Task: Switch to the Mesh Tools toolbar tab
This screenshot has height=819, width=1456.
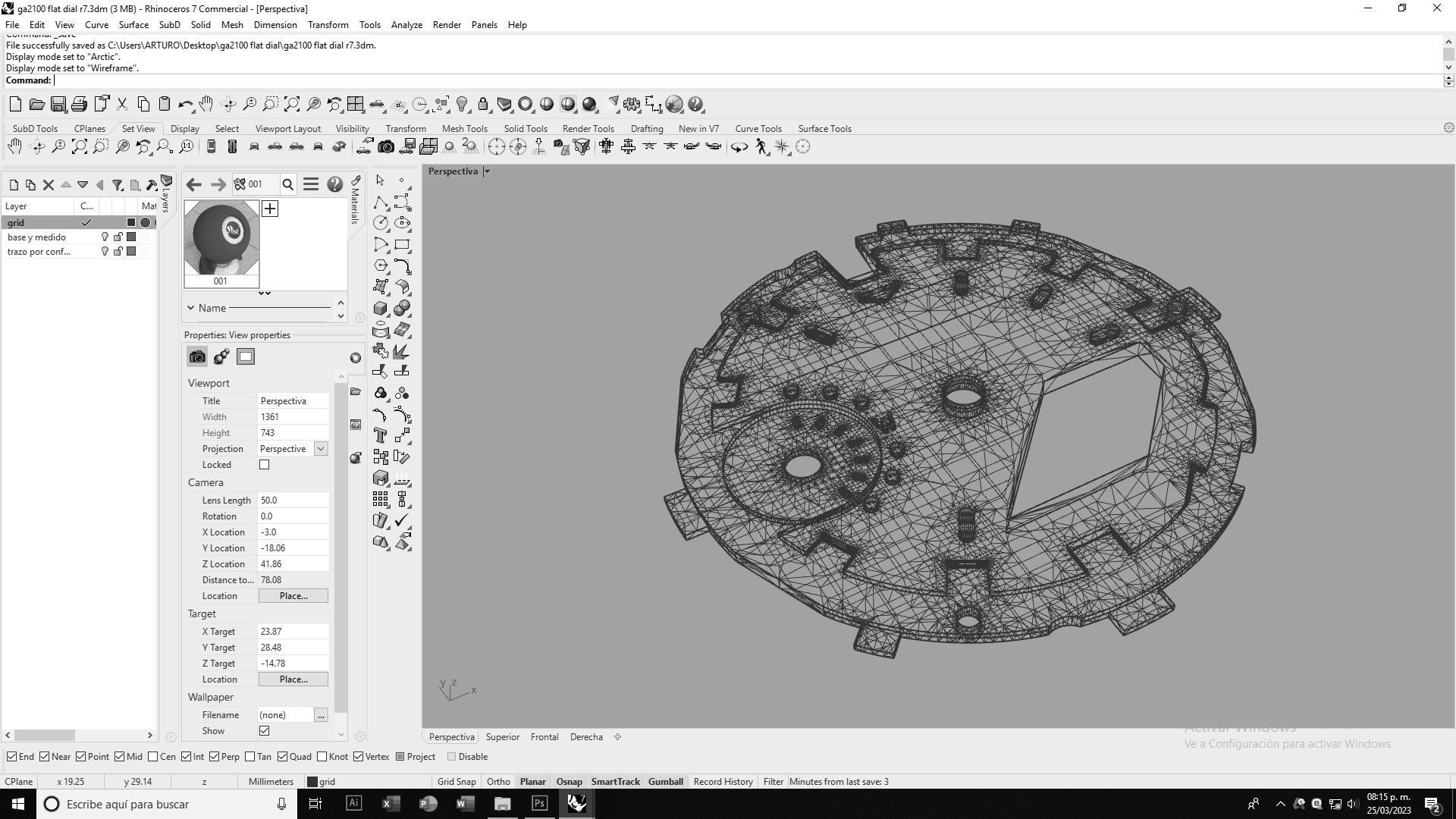Action: [464, 129]
